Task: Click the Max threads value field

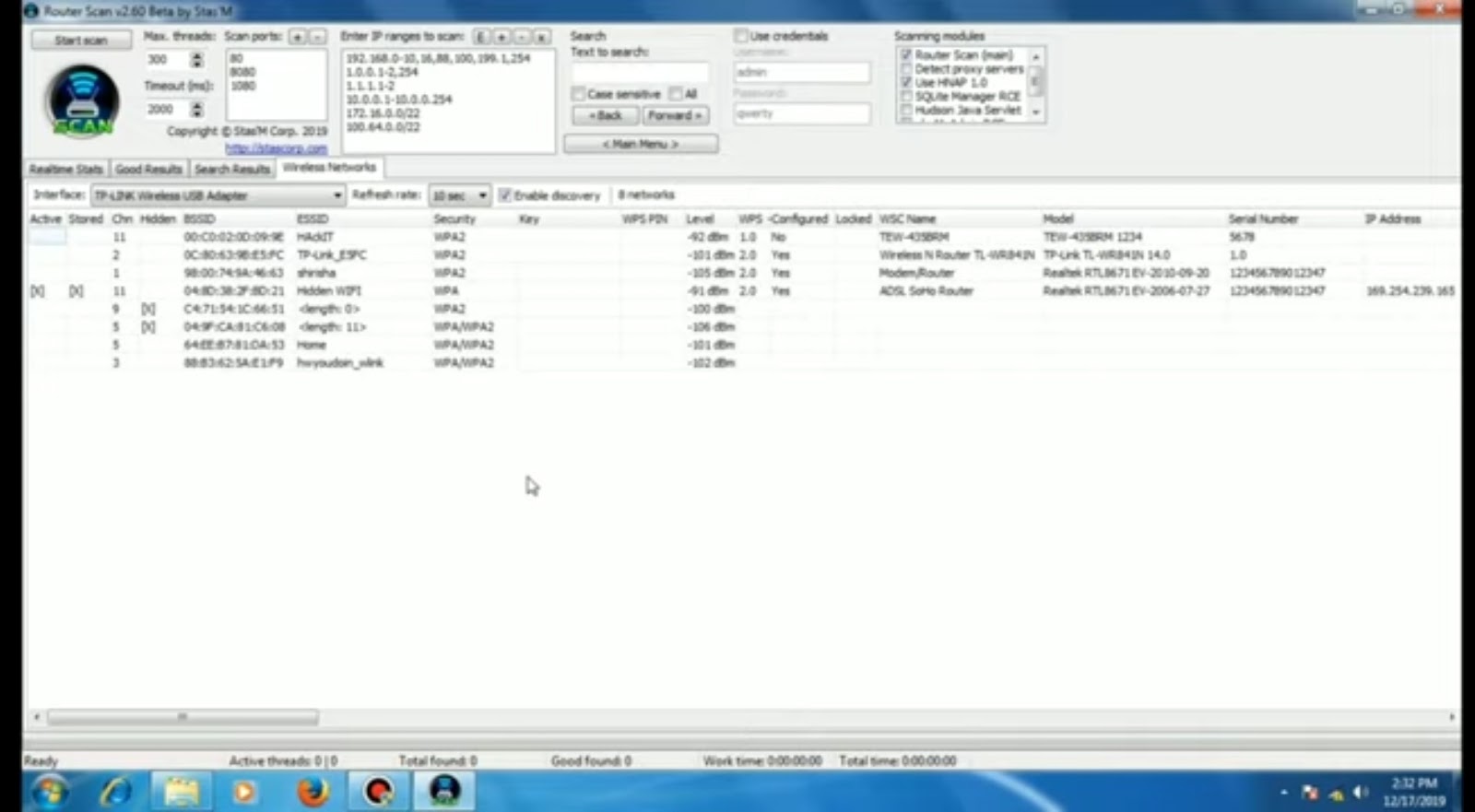Action: pos(167,60)
